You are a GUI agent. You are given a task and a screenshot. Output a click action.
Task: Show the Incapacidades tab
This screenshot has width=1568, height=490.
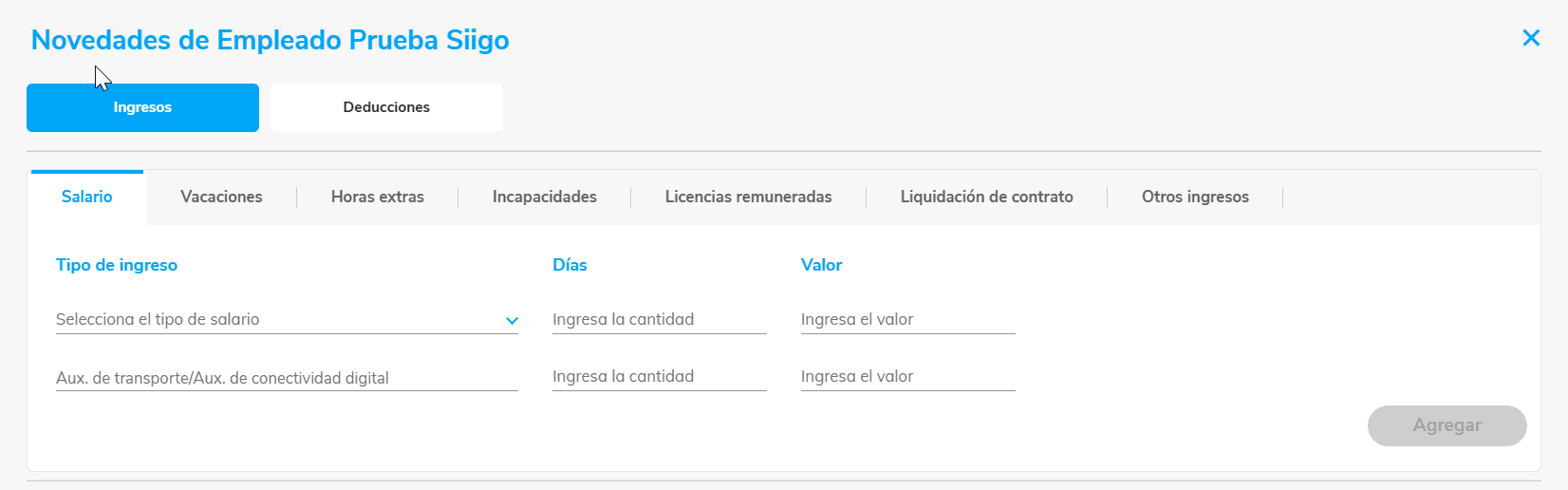coord(544,197)
